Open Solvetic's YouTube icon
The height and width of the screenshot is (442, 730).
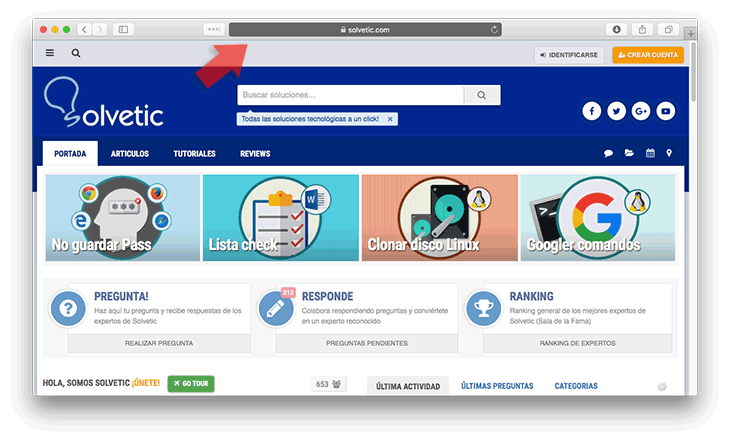666,111
